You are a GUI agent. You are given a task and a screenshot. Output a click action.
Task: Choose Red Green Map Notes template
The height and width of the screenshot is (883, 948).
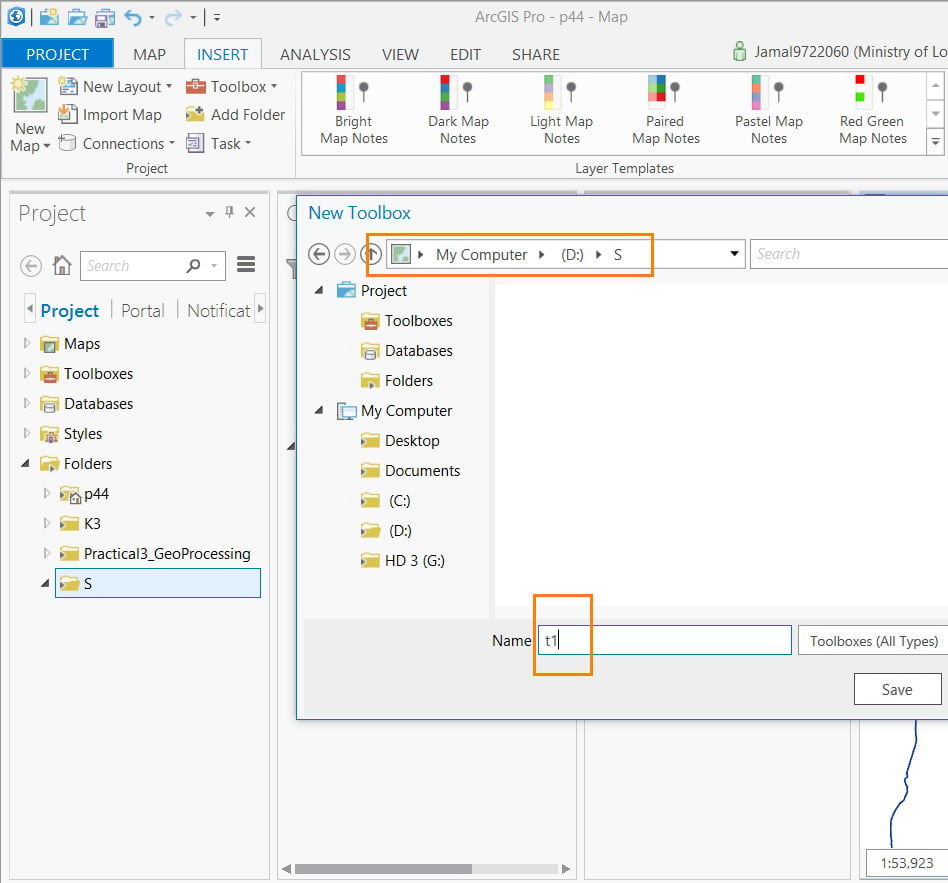pyautogui.click(x=872, y=111)
